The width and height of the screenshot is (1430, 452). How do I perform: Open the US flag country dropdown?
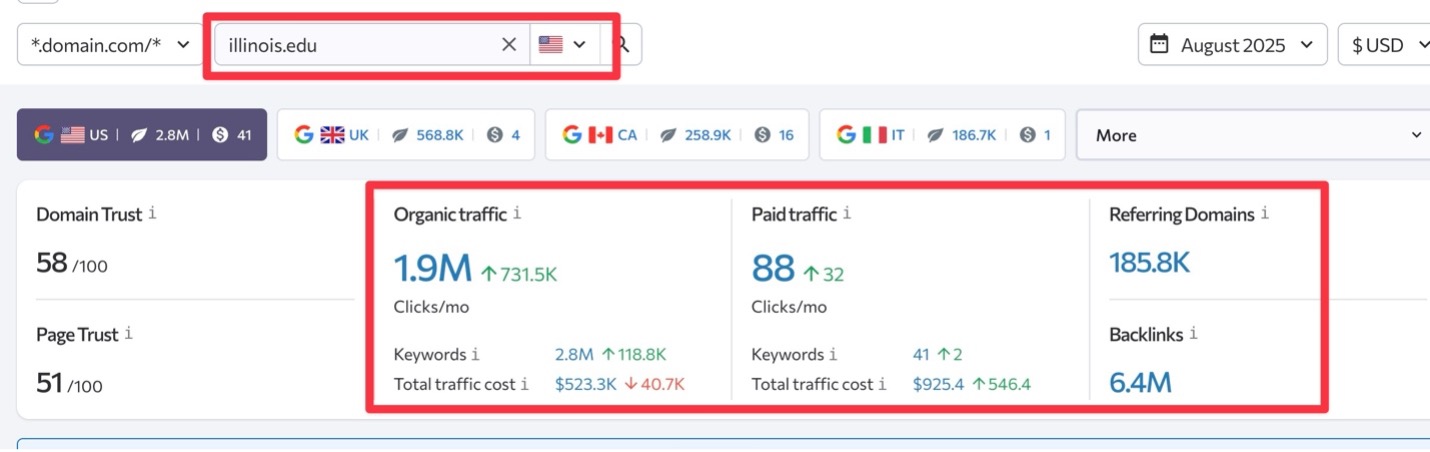tap(564, 45)
